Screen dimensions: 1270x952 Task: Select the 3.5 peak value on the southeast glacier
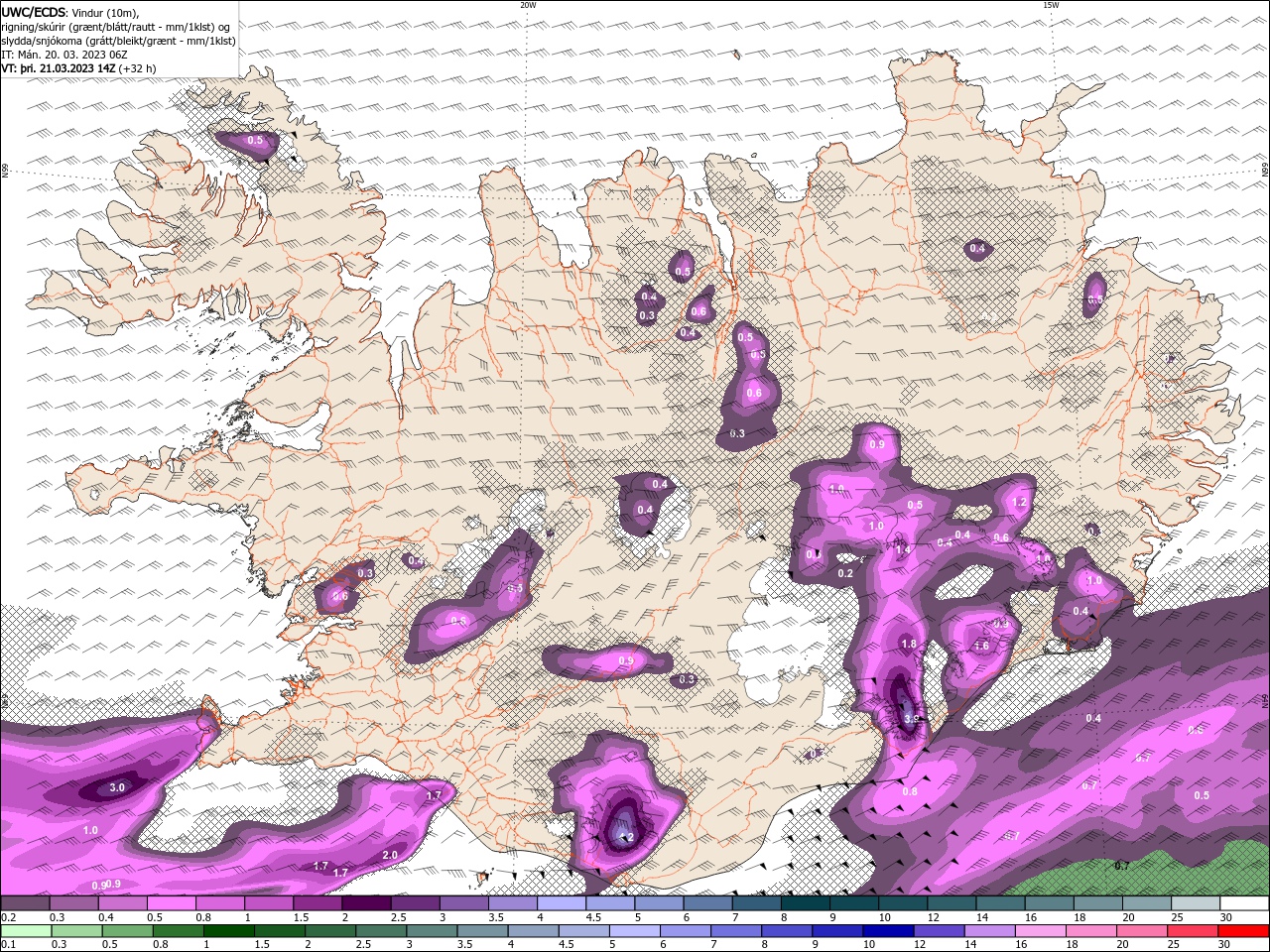pyautogui.click(x=913, y=719)
